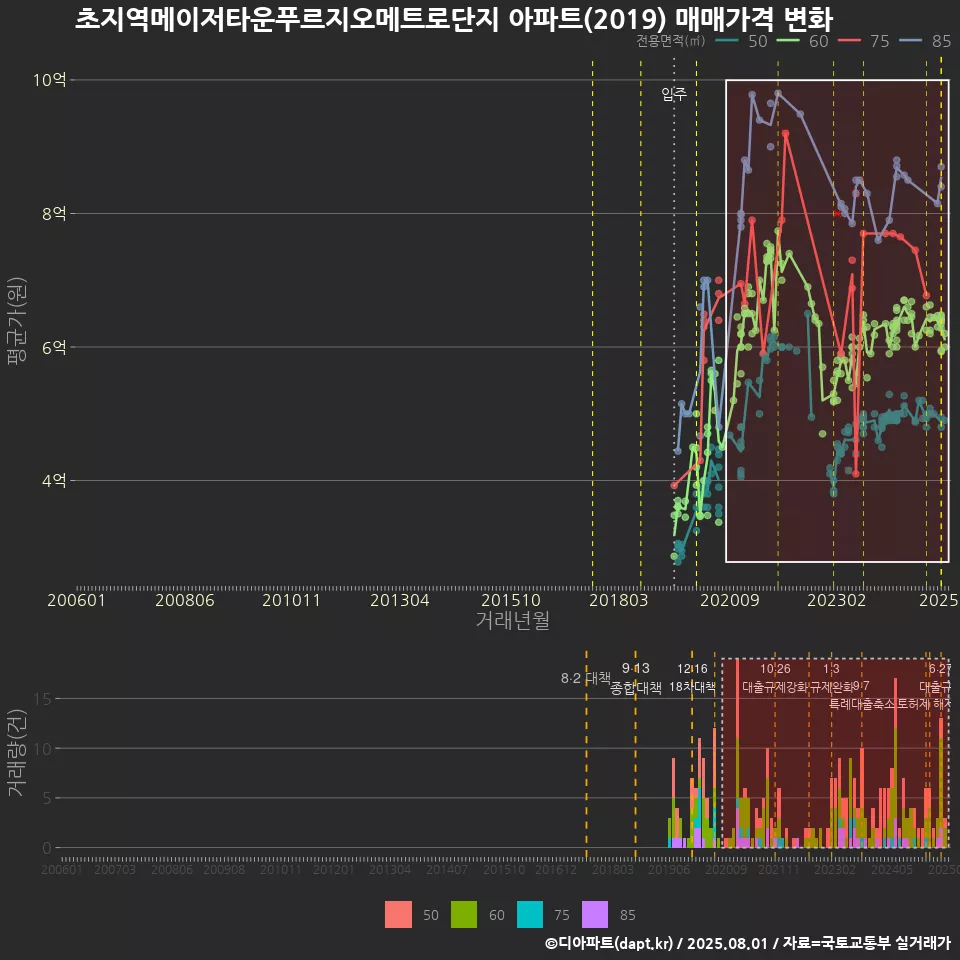The image size is (960, 960).
Task: Click 202405 on the volume chart axis
Action: (892, 869)
